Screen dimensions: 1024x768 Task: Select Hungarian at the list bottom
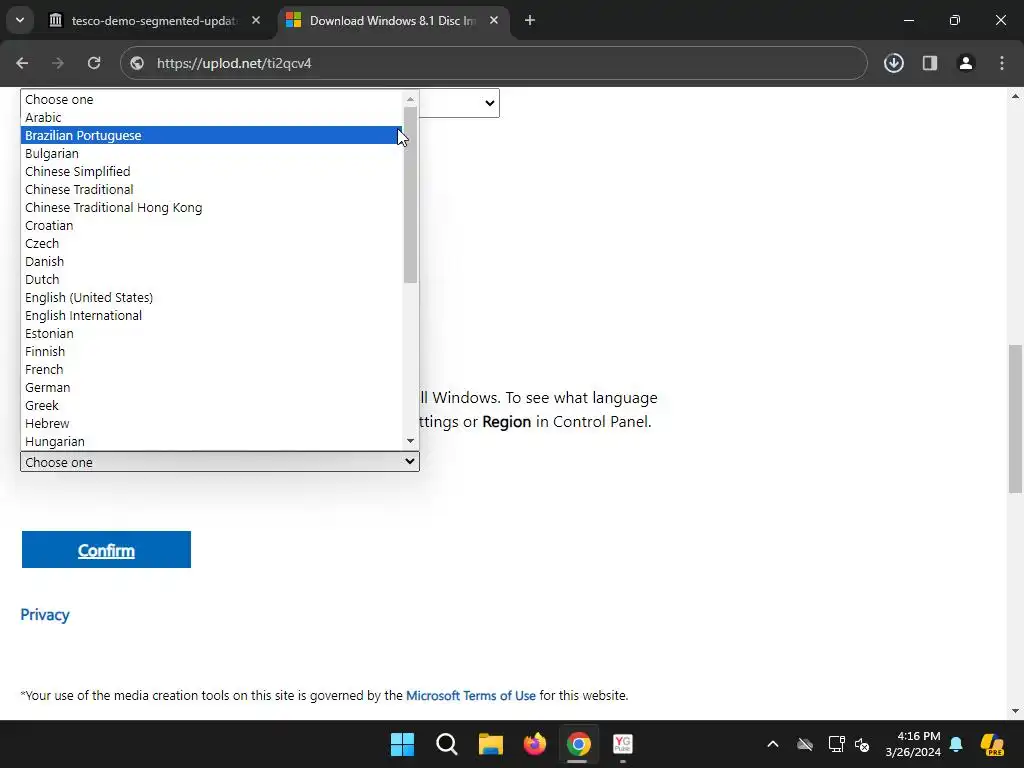coord(212,441)
